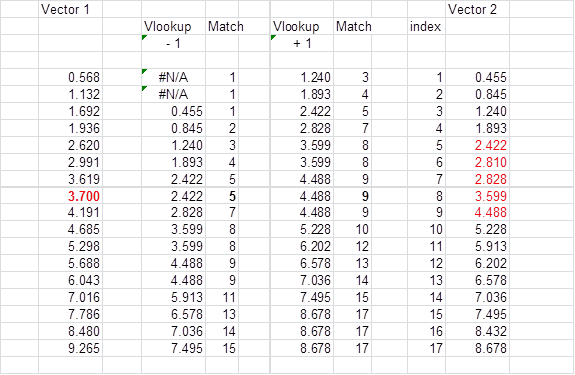The image size is (575, 375).
Task: Click the cell containing 9.265
Action: pyautogui.click(x=70, y=348)
